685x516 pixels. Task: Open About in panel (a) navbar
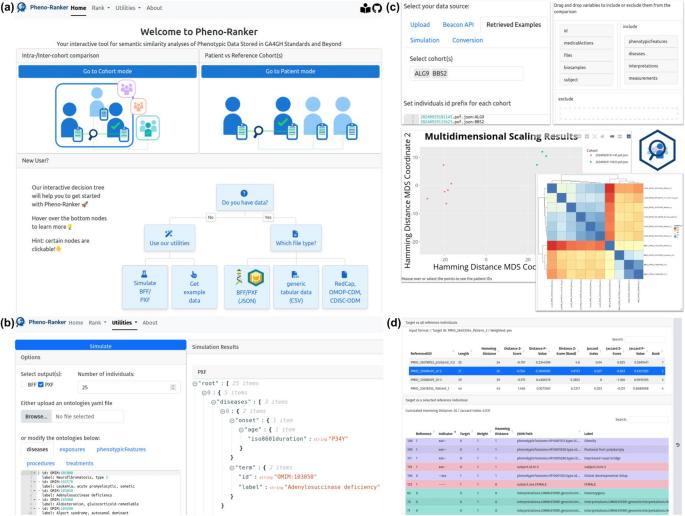tap(154, 8)
